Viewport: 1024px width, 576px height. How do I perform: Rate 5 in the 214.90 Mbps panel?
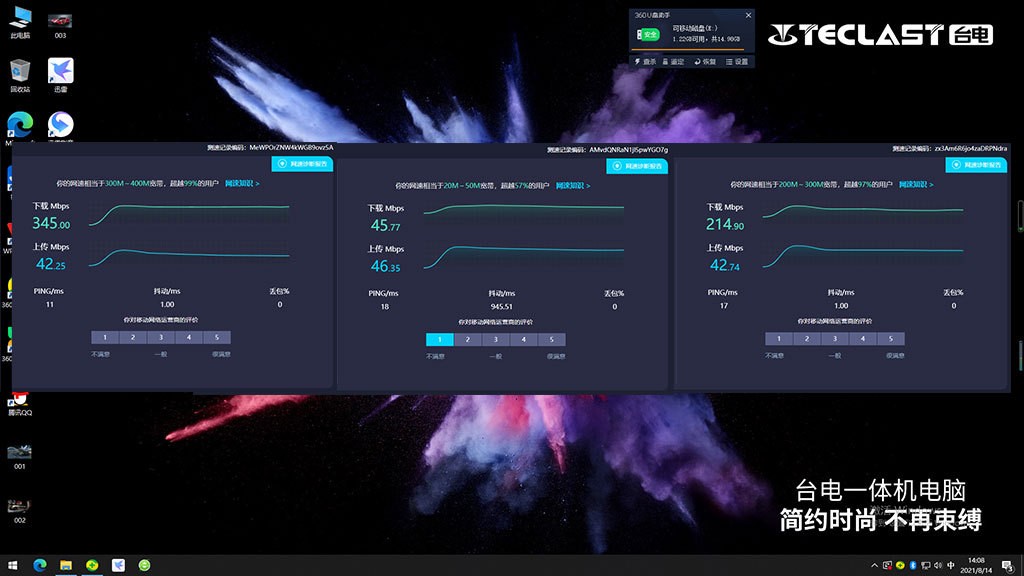click(891, 338)
